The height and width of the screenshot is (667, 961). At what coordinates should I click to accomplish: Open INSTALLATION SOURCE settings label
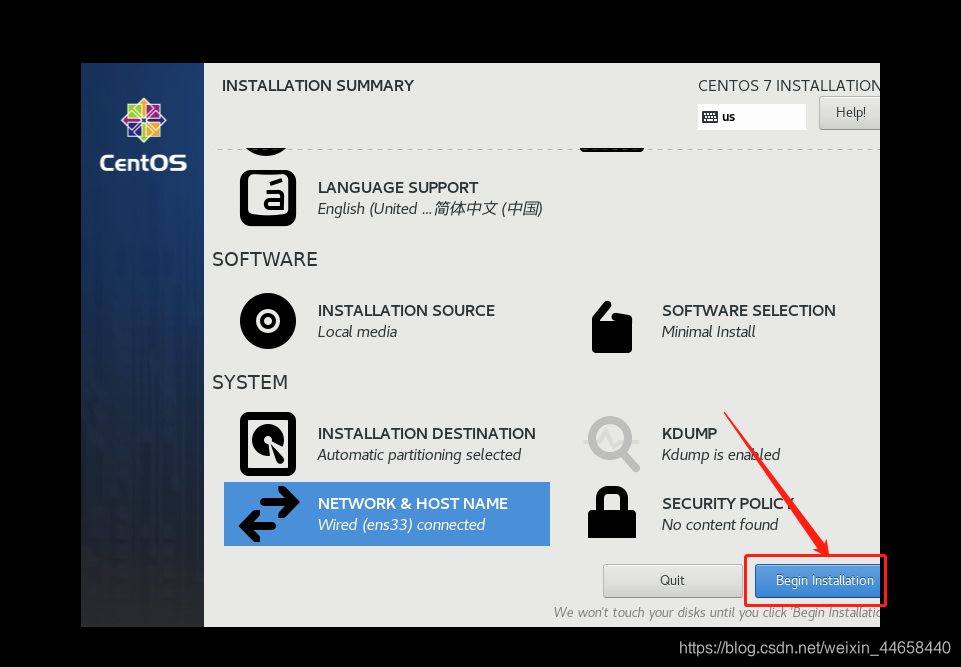coord(406,311)
